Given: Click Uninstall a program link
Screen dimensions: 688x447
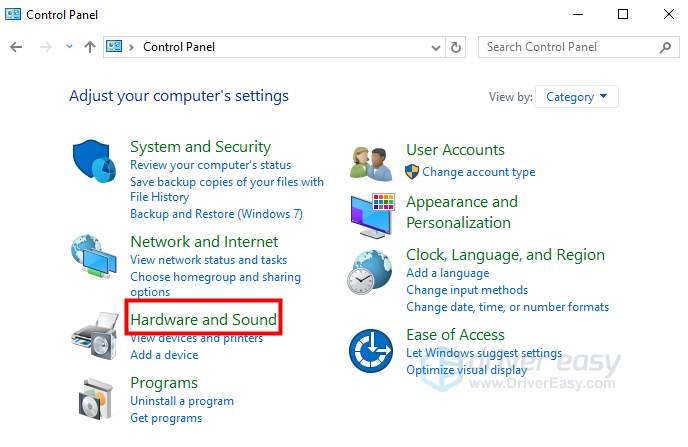Looking at the screenshot, I should [x=181, y=401].
